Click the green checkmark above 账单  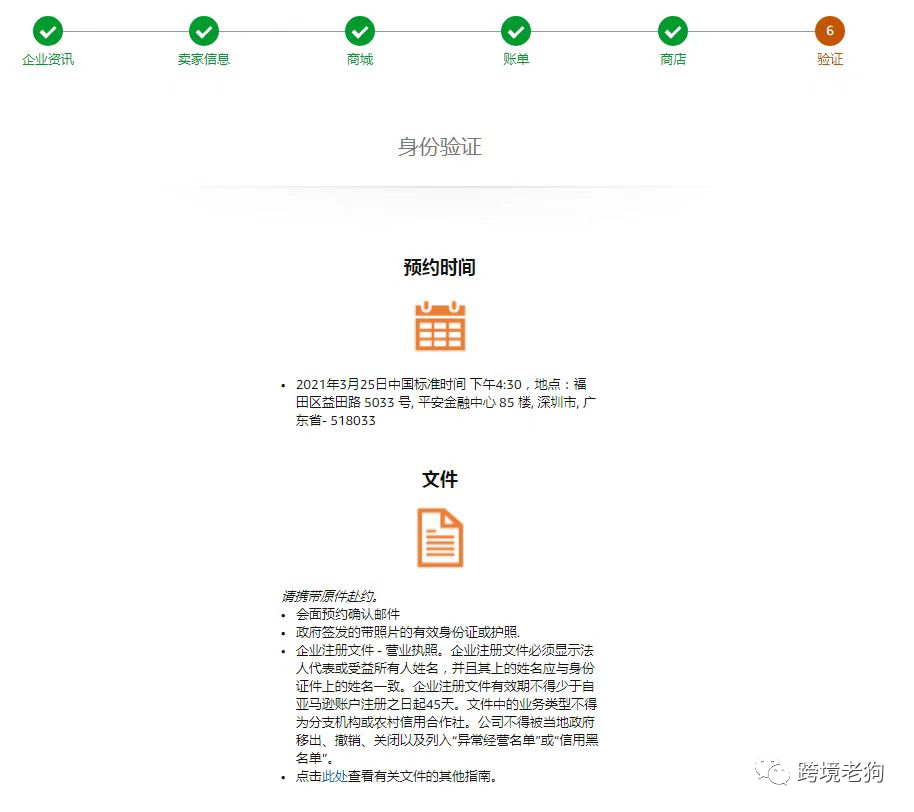pyautogui.click(x=516, y=31)
